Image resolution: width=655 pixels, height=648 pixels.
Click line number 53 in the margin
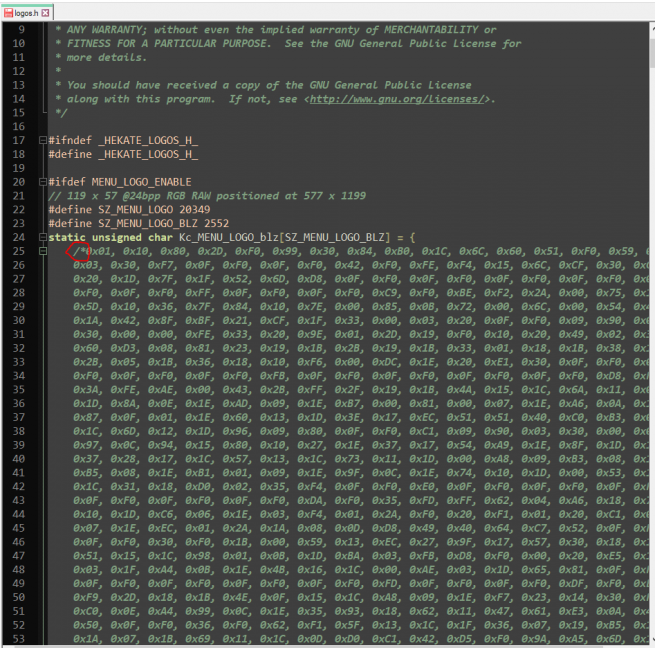19,638
